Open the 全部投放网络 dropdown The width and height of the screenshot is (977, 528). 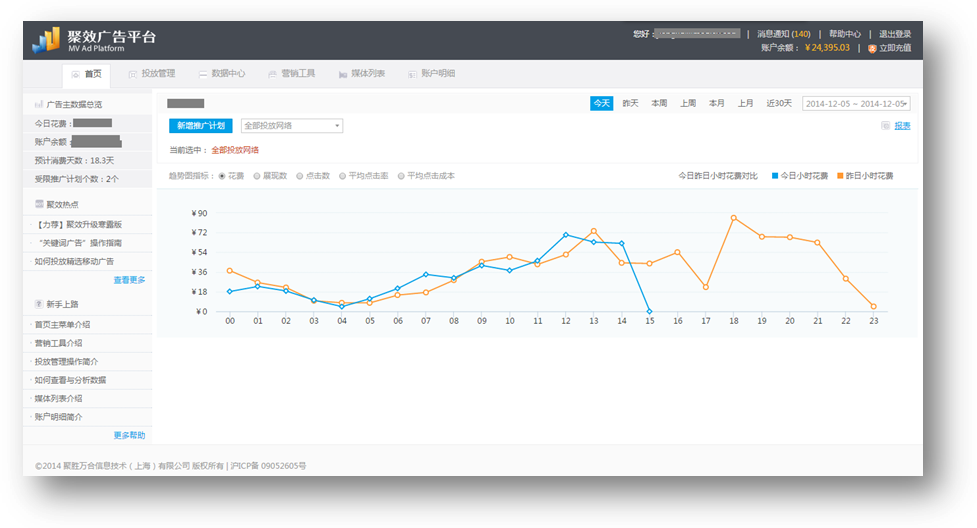click(x=292, y=125)
